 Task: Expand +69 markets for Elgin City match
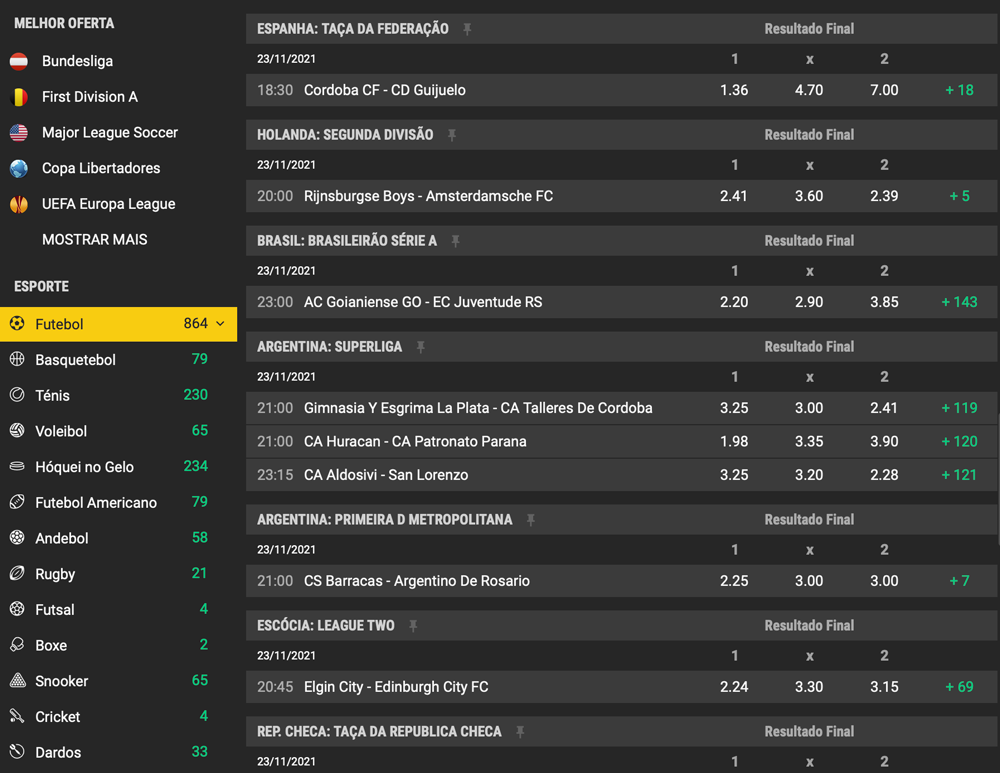coord(959,686)
